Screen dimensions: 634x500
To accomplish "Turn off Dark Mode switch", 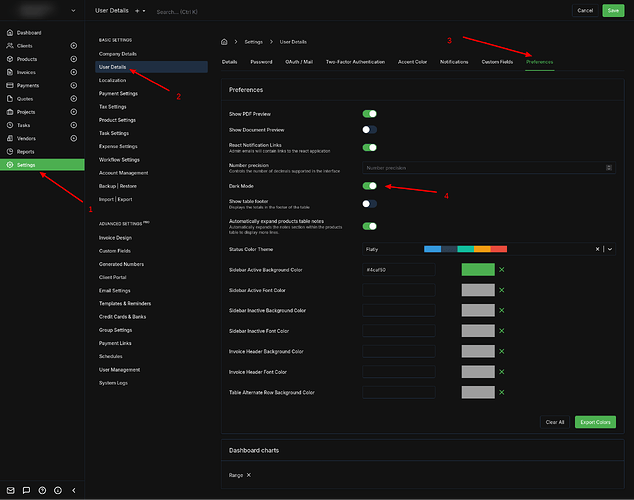I will point(370,186).
